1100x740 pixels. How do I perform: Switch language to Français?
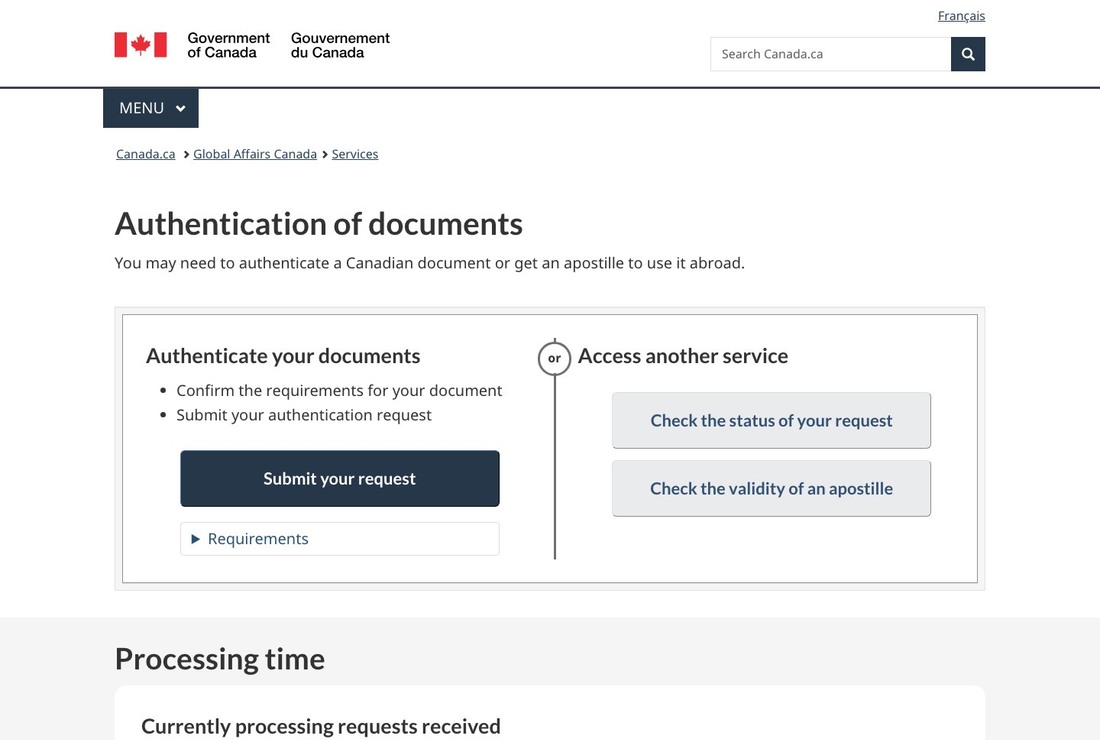point(961,15)
